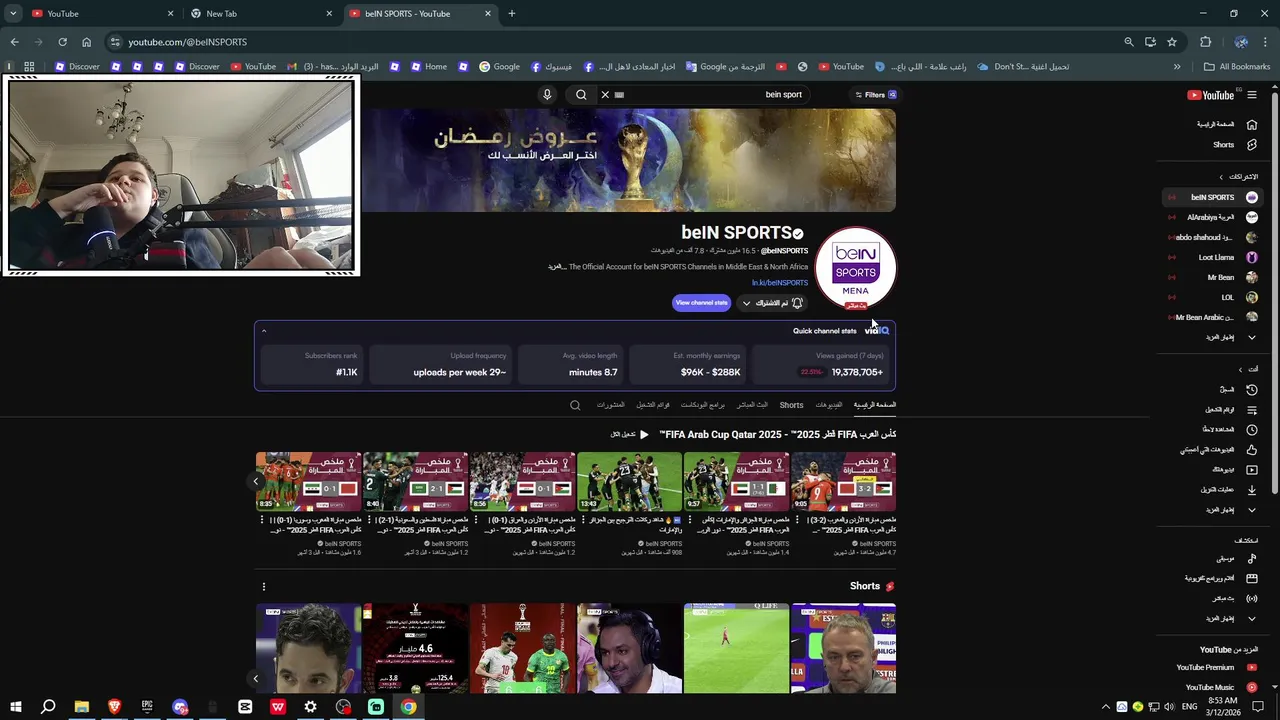1280x720 pixels.
Task: Click the YouTube logo in the header
Action: pyautogui.click(x=1210, y=95)
